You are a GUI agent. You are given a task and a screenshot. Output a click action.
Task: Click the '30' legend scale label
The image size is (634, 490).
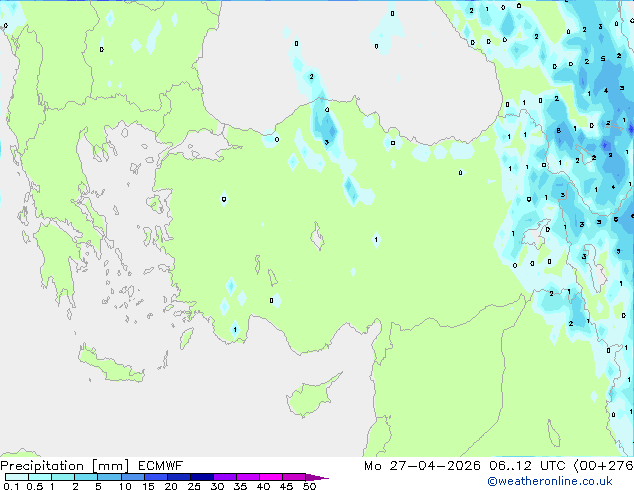217,486
